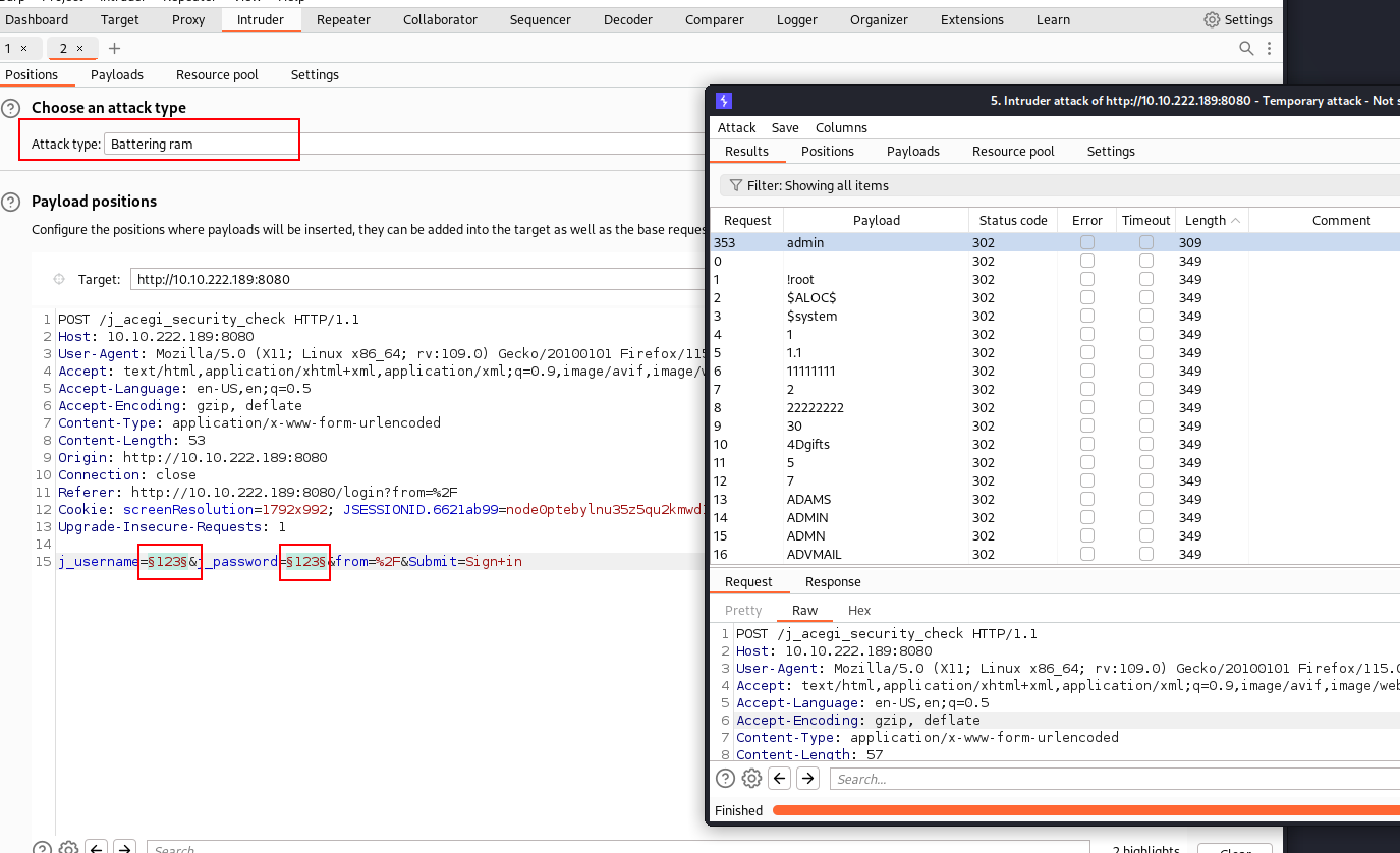Toggle Timeout checkbox for !root payload row
1400x853 pixels.
coord(1146,279)
